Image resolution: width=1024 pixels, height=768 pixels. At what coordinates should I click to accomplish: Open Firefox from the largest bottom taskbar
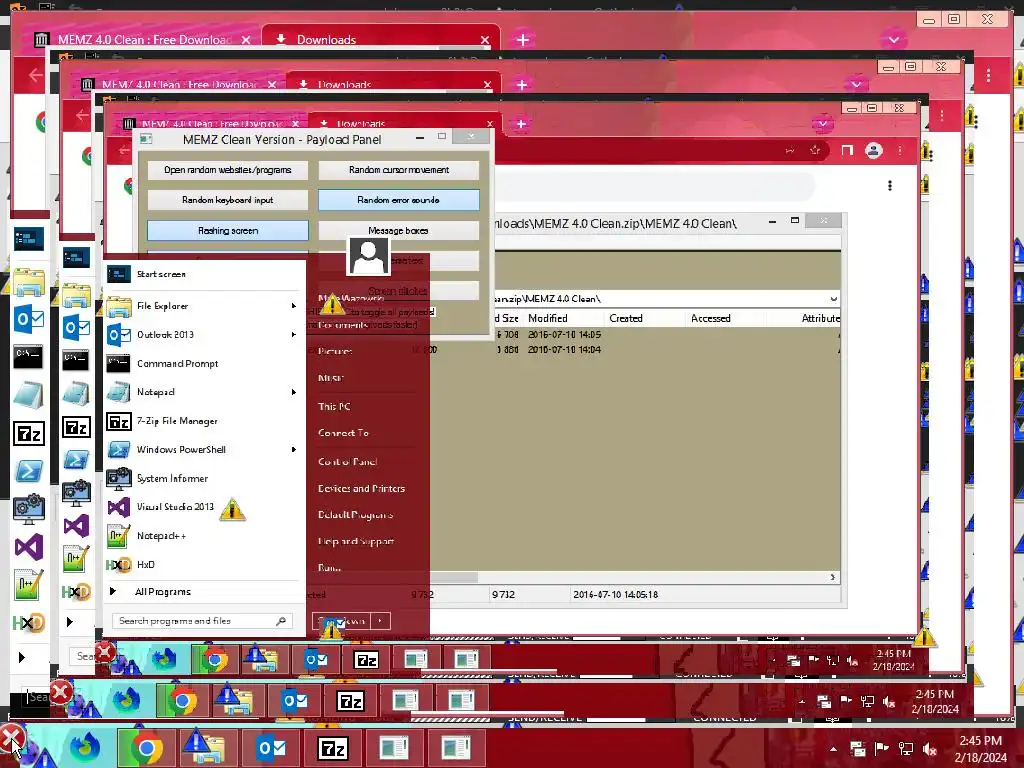point(86,748)
